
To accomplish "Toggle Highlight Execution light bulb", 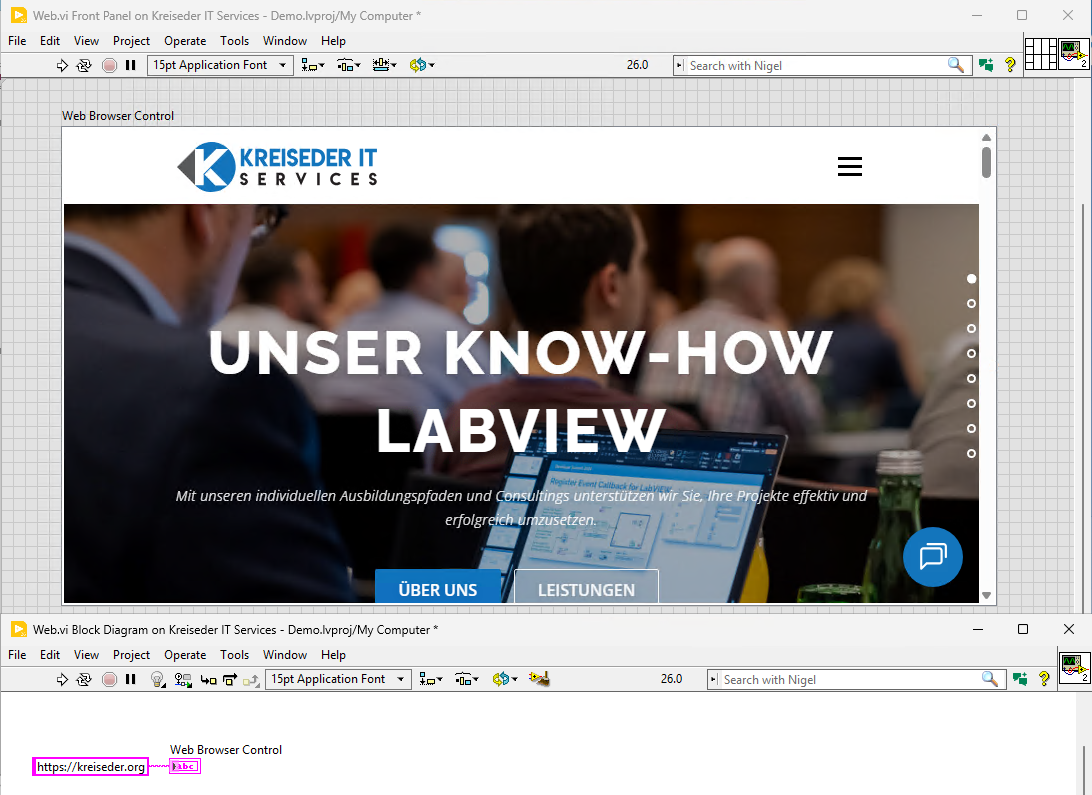I will click(157, 679).
